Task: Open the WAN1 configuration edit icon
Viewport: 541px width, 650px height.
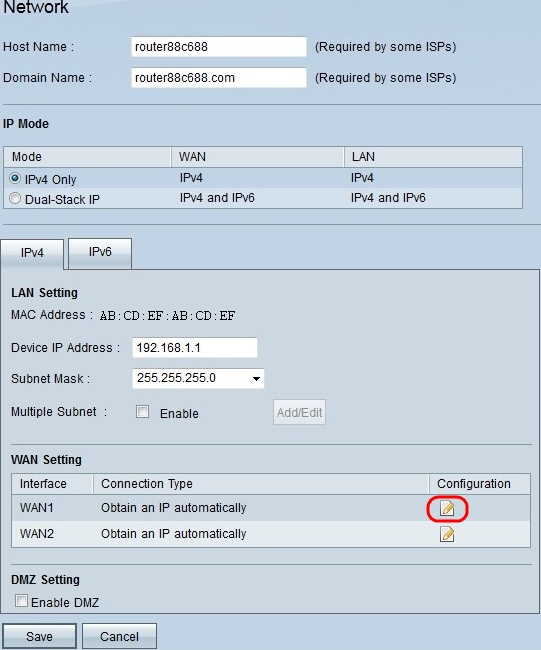Action: coord(447,508)
